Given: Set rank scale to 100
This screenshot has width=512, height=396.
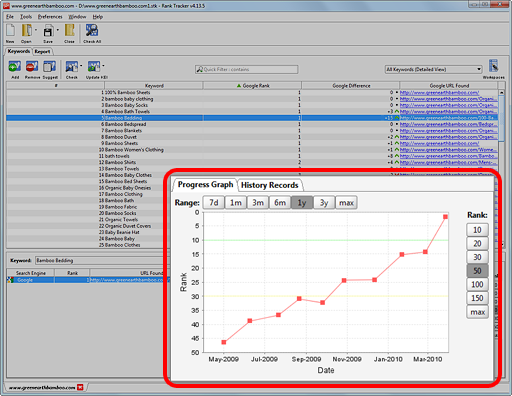Looking at the screenshot, I should (x=477, y=284).
